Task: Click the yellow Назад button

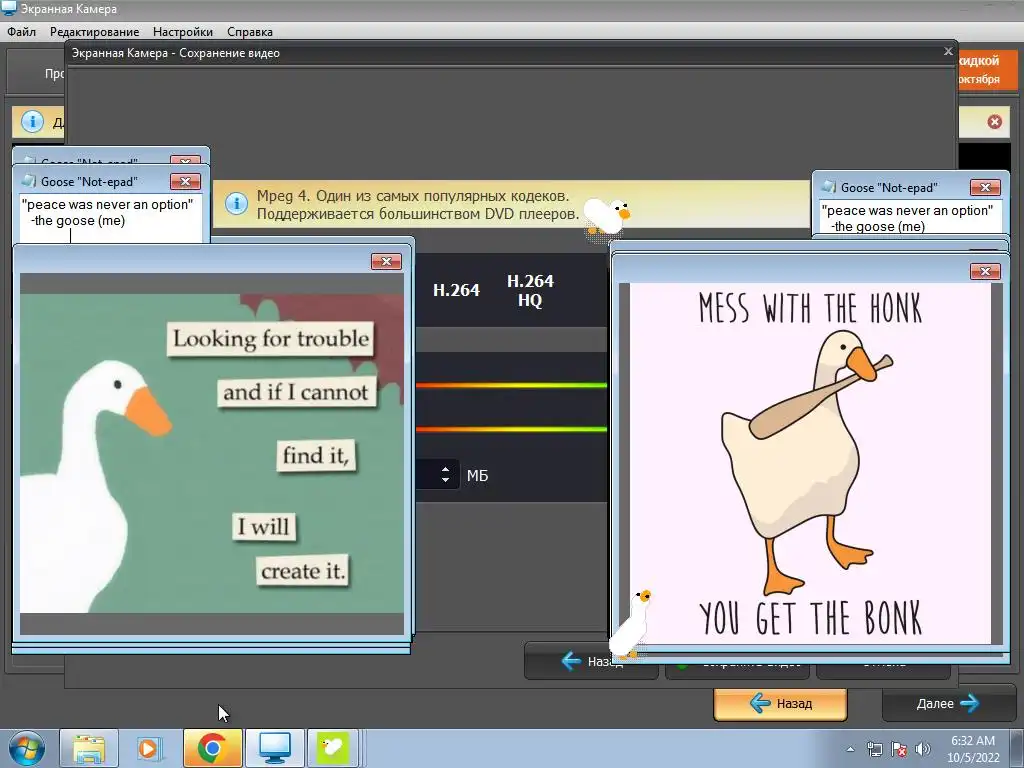Action: coord(780,703)
